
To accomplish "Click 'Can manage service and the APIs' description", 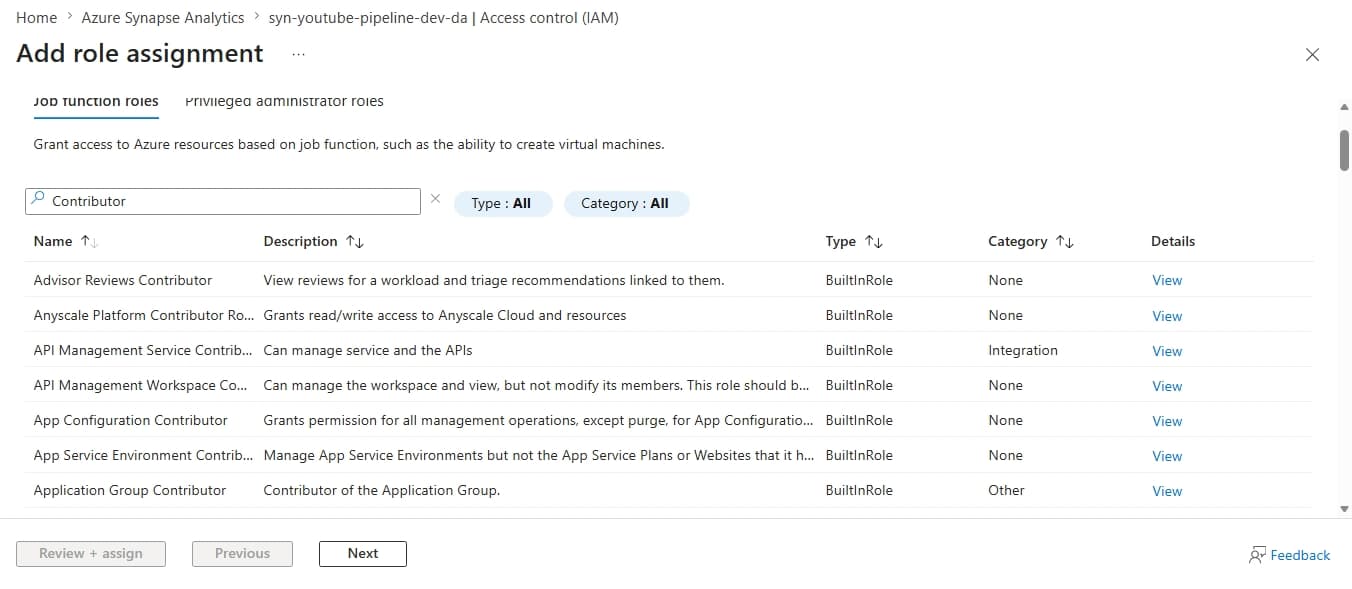I will 367,350.
